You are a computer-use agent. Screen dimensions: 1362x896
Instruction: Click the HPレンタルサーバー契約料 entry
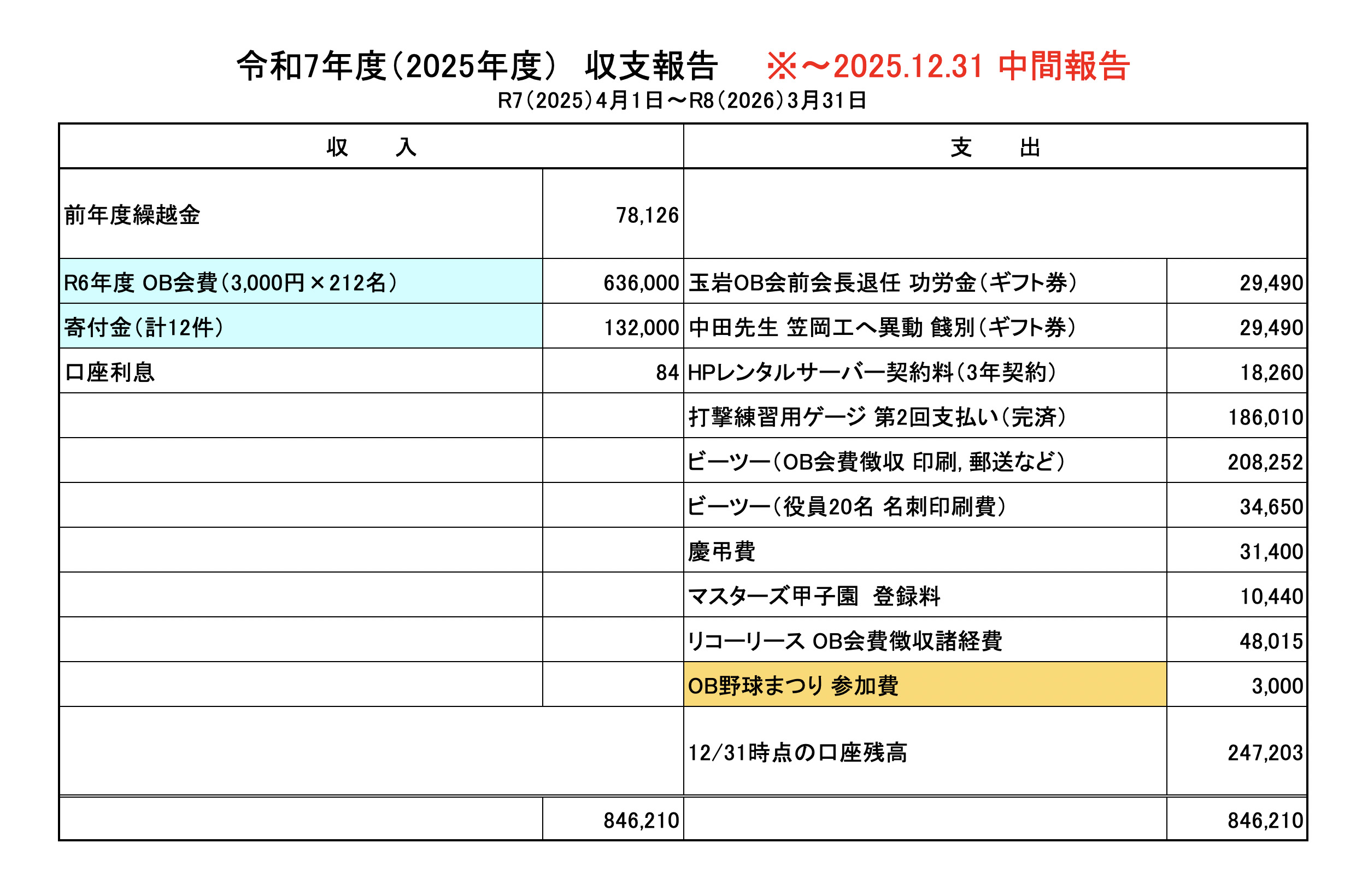(871, 372)
